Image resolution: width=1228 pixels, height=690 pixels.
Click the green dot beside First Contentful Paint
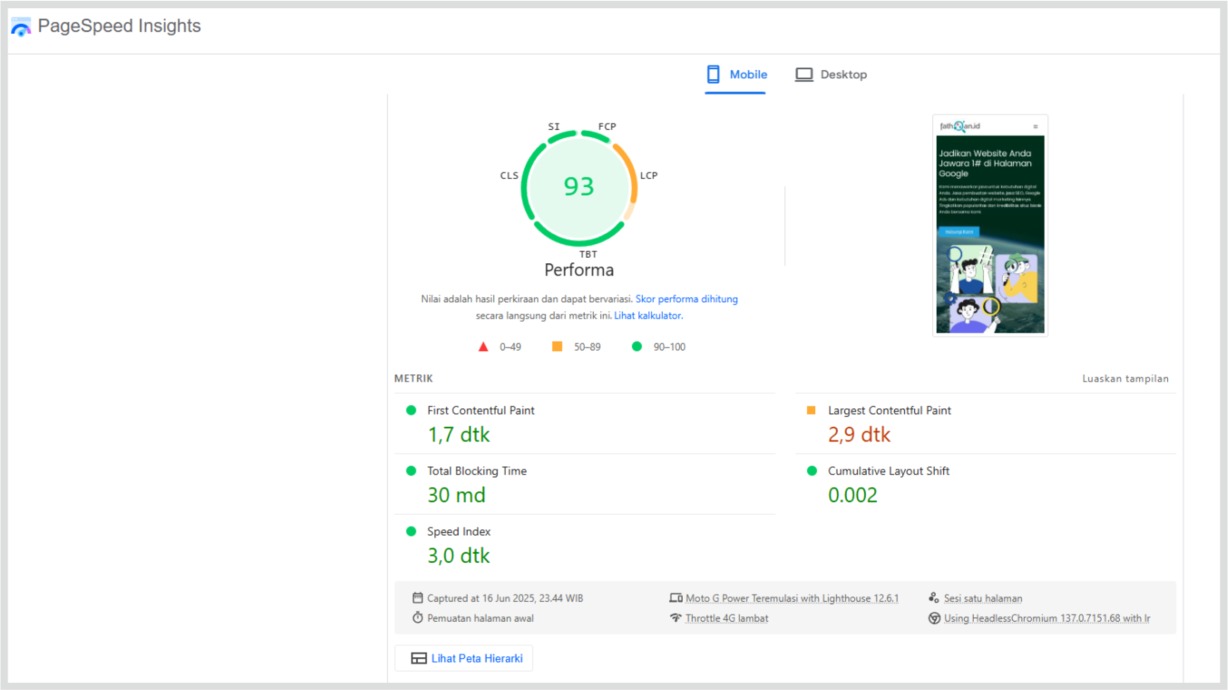pos(410,410)
